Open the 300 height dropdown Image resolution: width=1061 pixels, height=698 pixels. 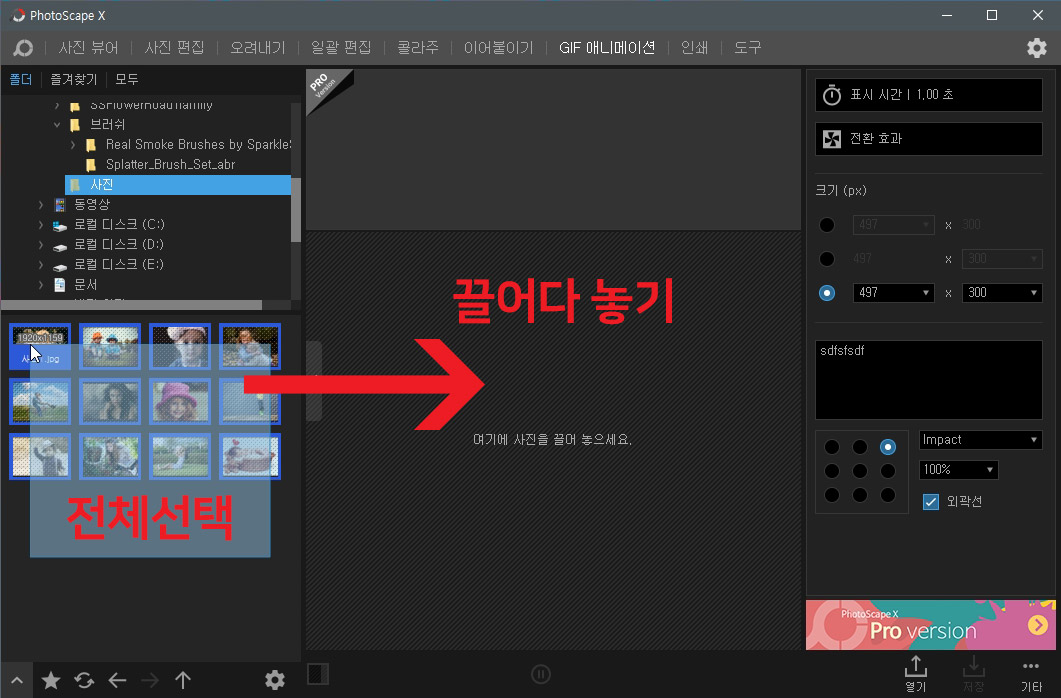coord(1002,293)
